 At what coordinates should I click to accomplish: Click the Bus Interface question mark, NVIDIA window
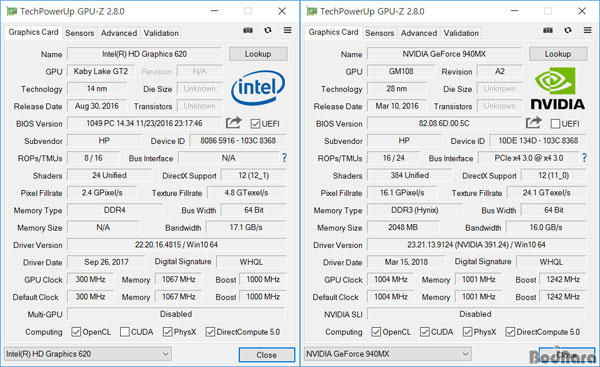point(584,158)
